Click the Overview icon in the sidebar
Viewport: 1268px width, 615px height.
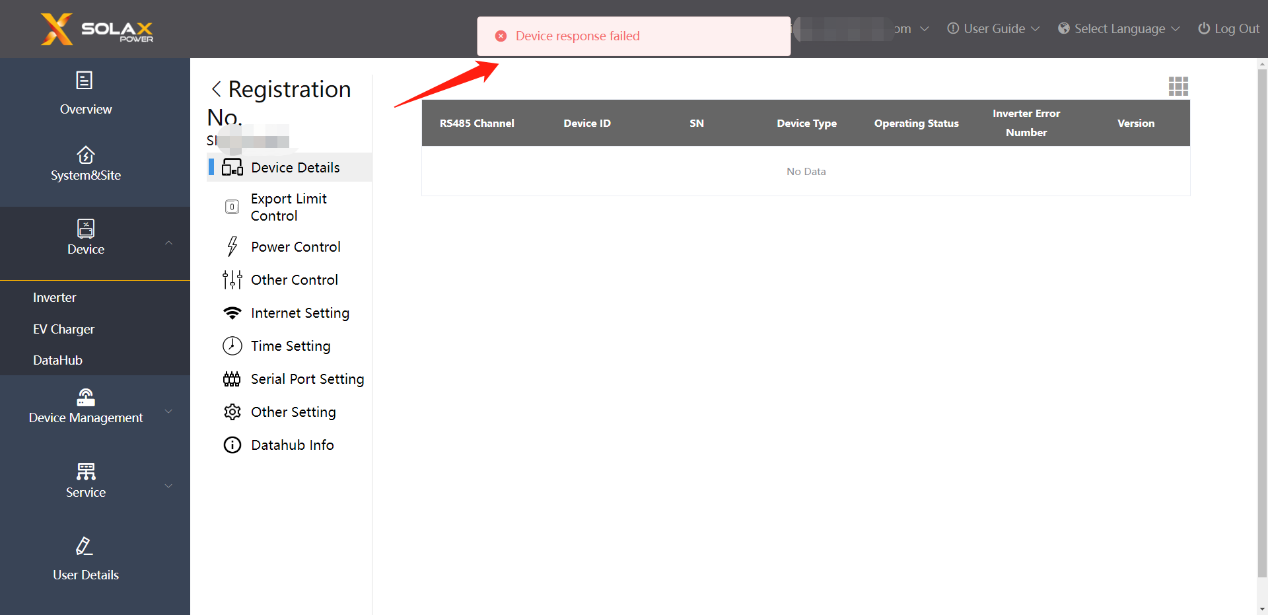click(85, 81)
